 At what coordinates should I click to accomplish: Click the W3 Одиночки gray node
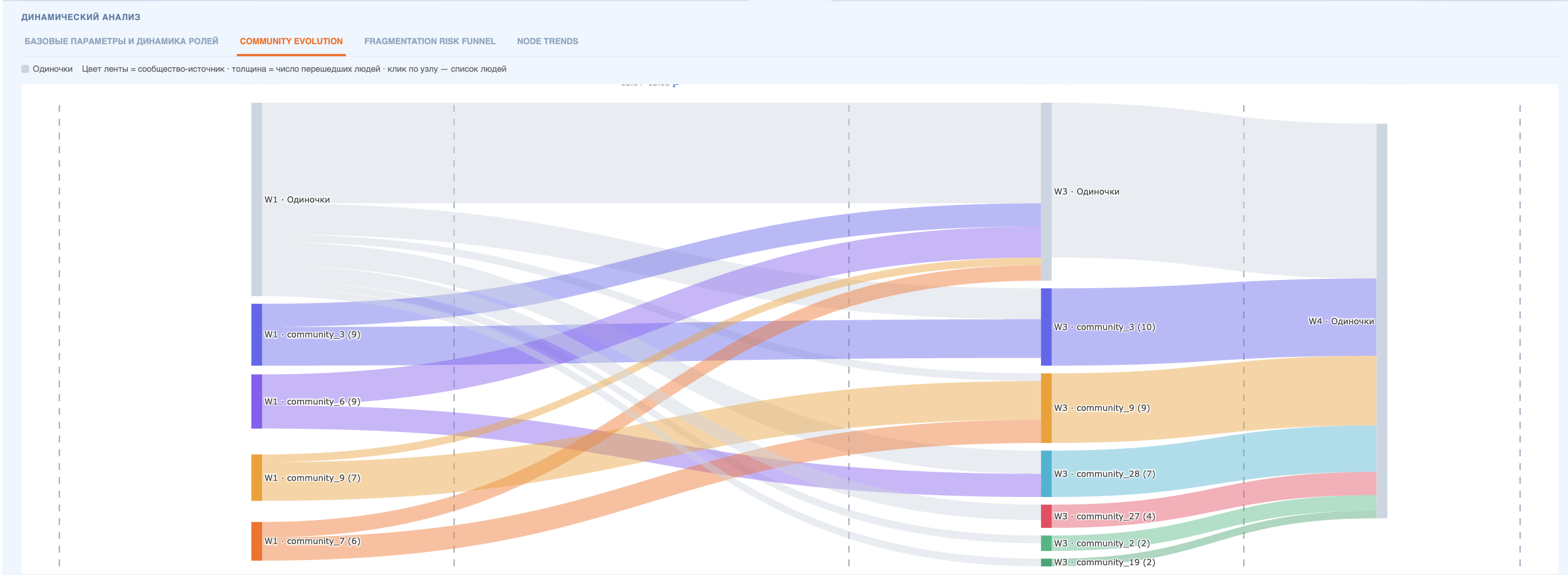[1046, 191]
